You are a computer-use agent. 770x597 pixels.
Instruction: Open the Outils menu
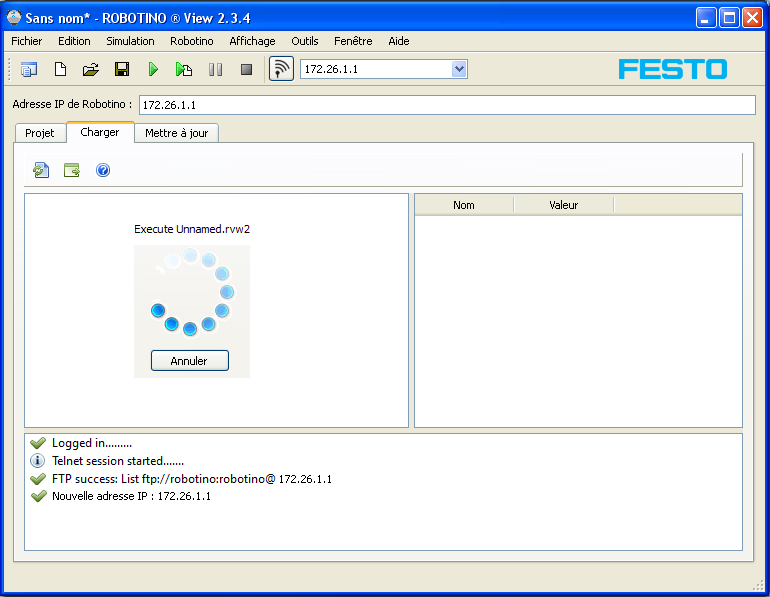coord(304,41)
